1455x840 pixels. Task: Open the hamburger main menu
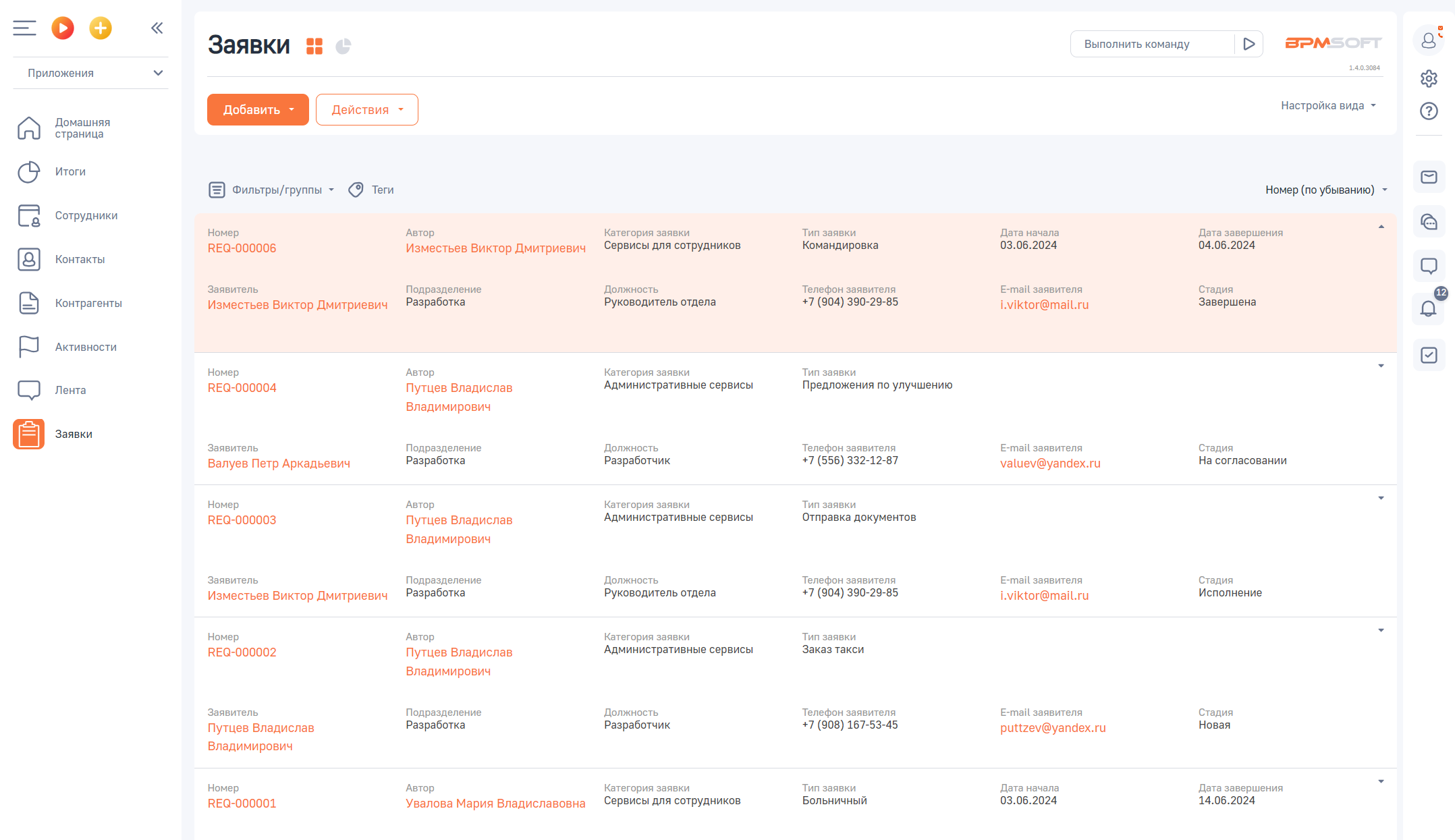coord(24,28)
